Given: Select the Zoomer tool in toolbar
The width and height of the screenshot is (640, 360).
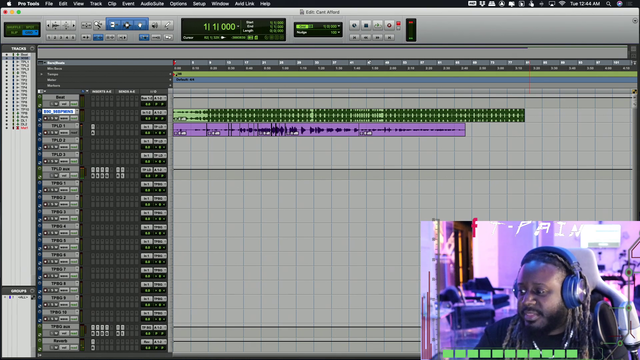Looking at the screenshot, I should pyautogui.click(x=98, y=25).
